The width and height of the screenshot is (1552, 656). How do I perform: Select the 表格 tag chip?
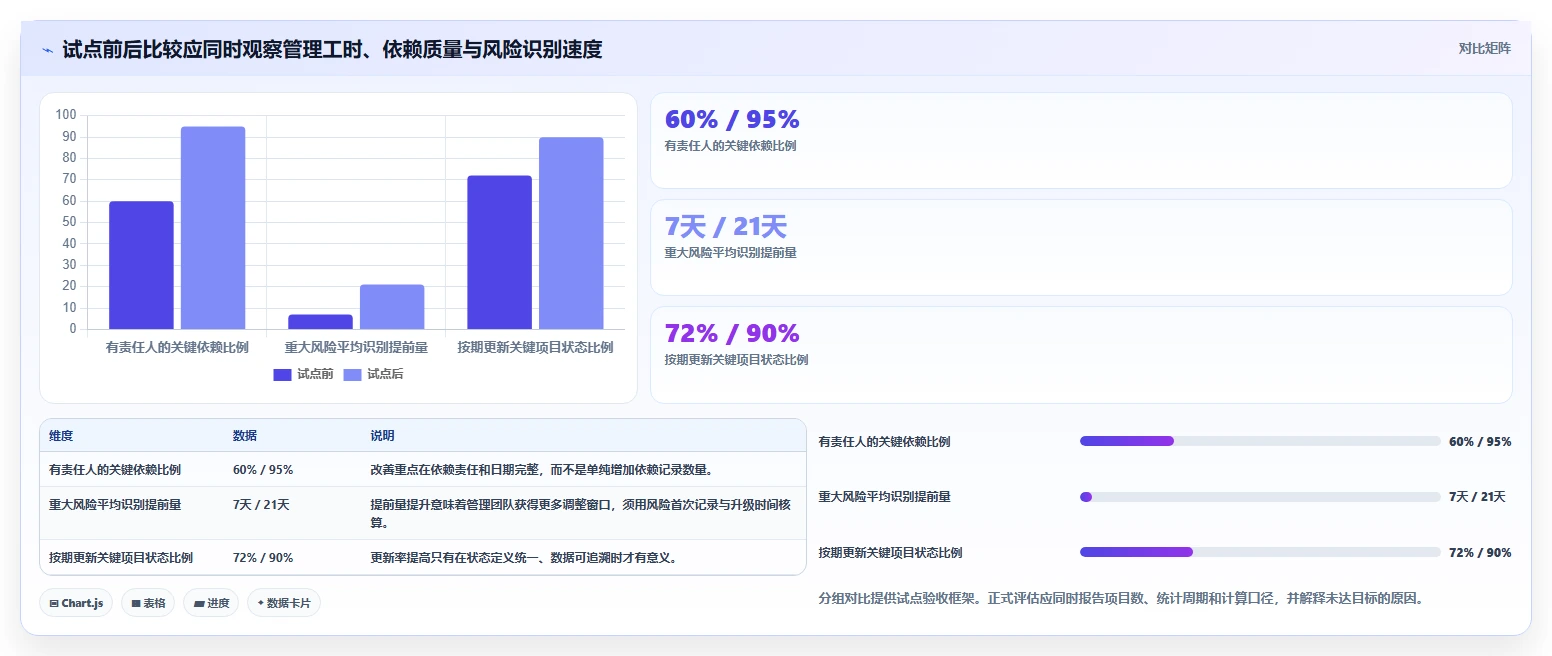point(148,603)
